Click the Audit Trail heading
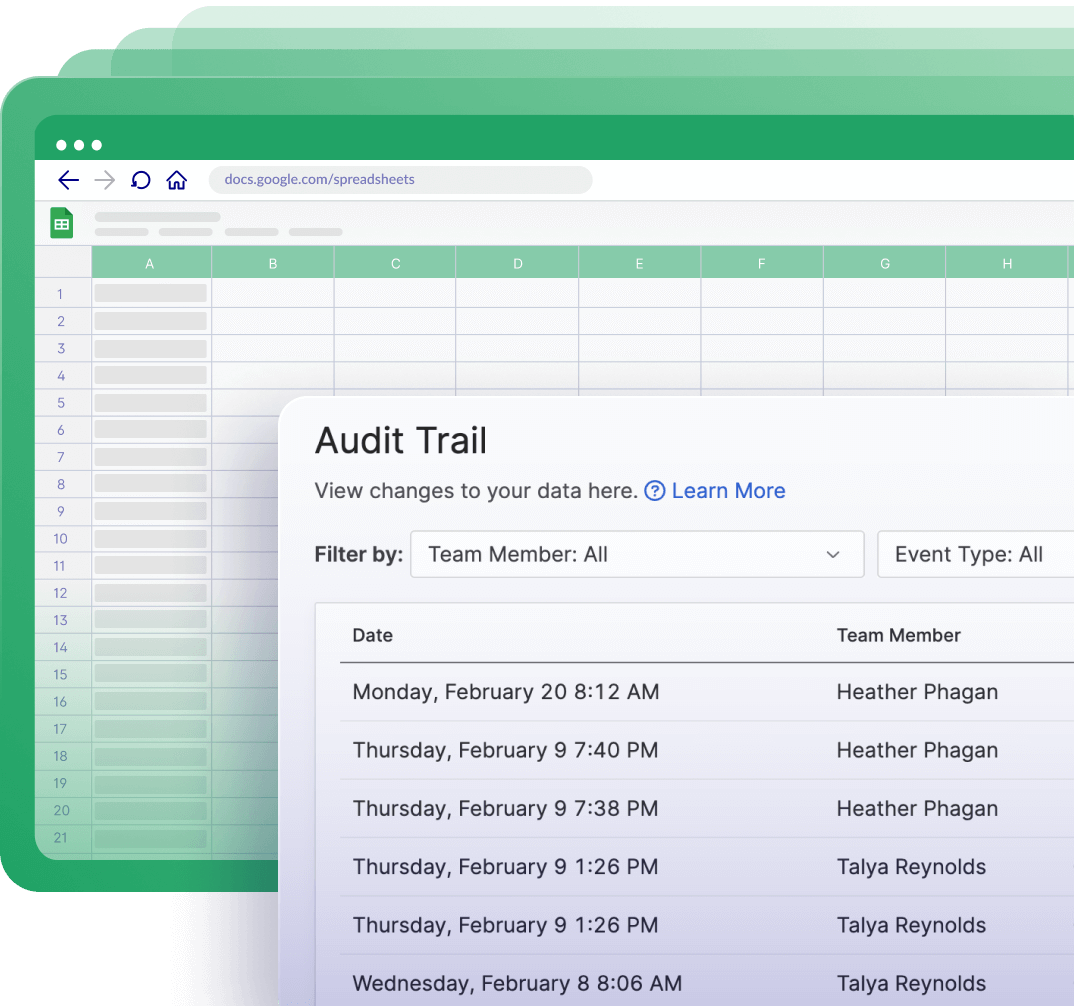 click(x=401, y=440)
